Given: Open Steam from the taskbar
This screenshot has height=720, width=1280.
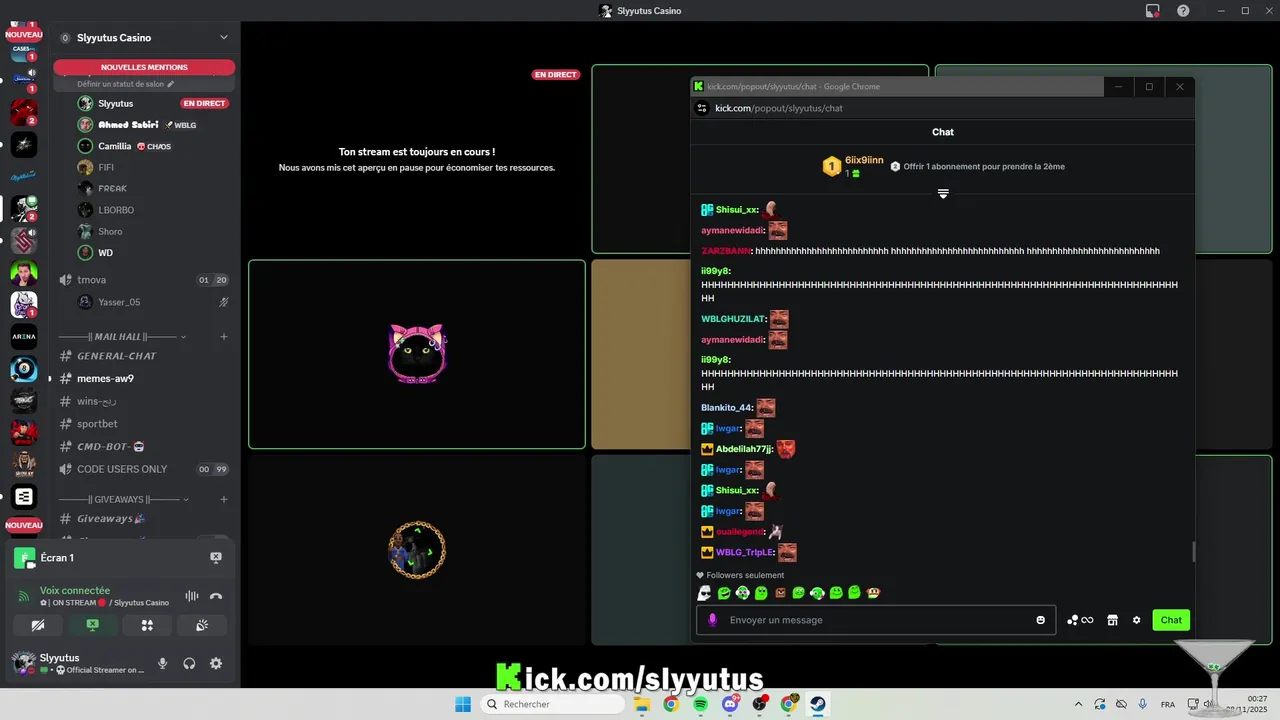Looking at the screenshot, I should pyautogui.click(x=818, y=704).
